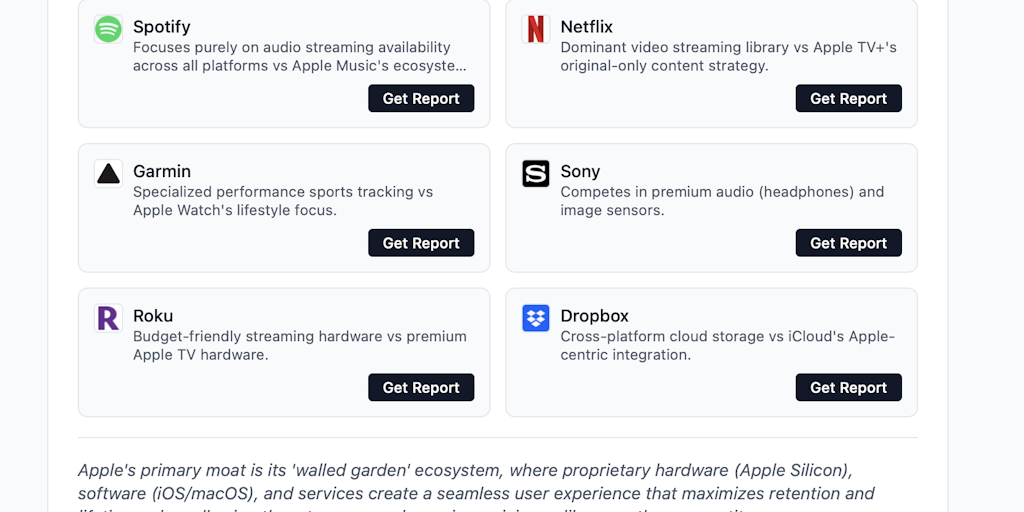The height and width of the screenshot is (512, 1024).
Task: Get the report for Spotify
Action: pyautogui.click(x=421, y=98)
